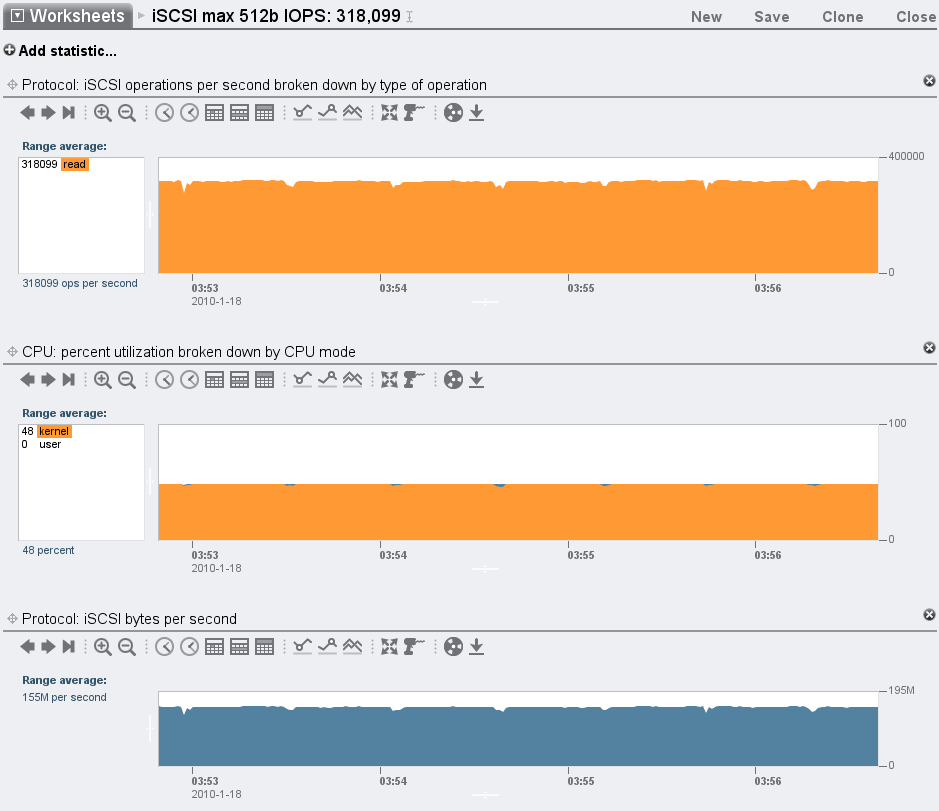Zoom in on the iSCSI operations graph
This screenshot has width=939, height=811.
[x=103, y=113]
